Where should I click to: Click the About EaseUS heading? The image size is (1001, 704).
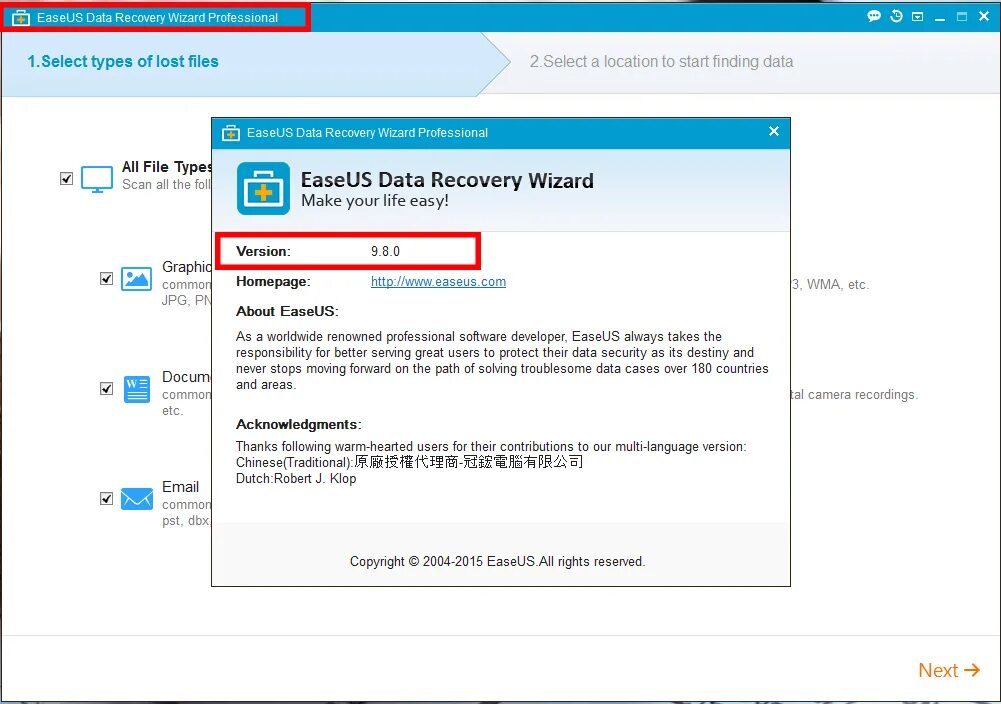[x=287, y=311]
